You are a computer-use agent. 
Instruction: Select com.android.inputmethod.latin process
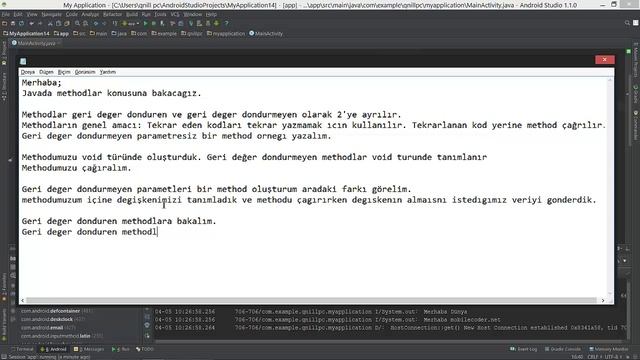pos(62,336)
